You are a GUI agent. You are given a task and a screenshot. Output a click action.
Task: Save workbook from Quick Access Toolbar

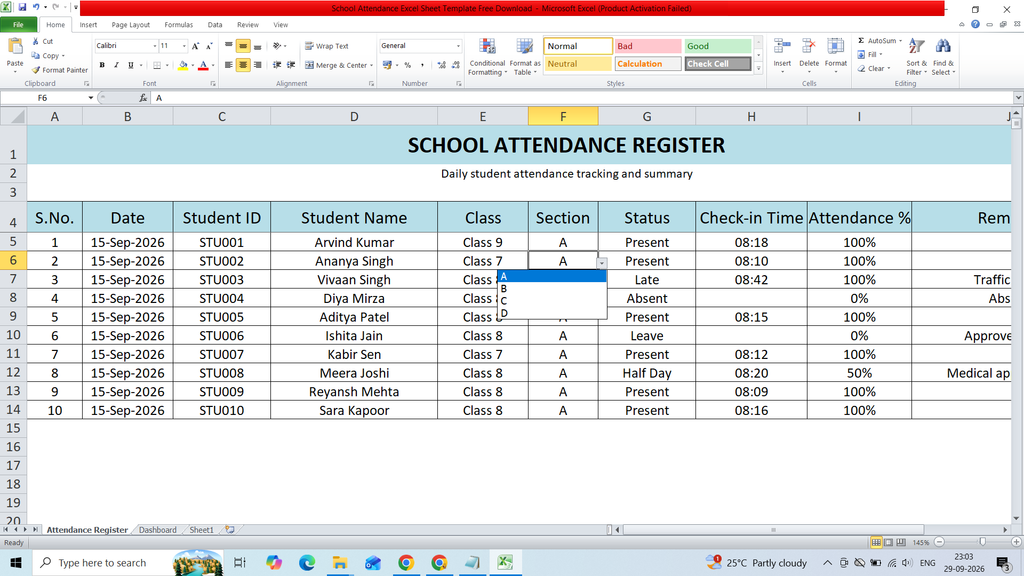coord(22,8)
